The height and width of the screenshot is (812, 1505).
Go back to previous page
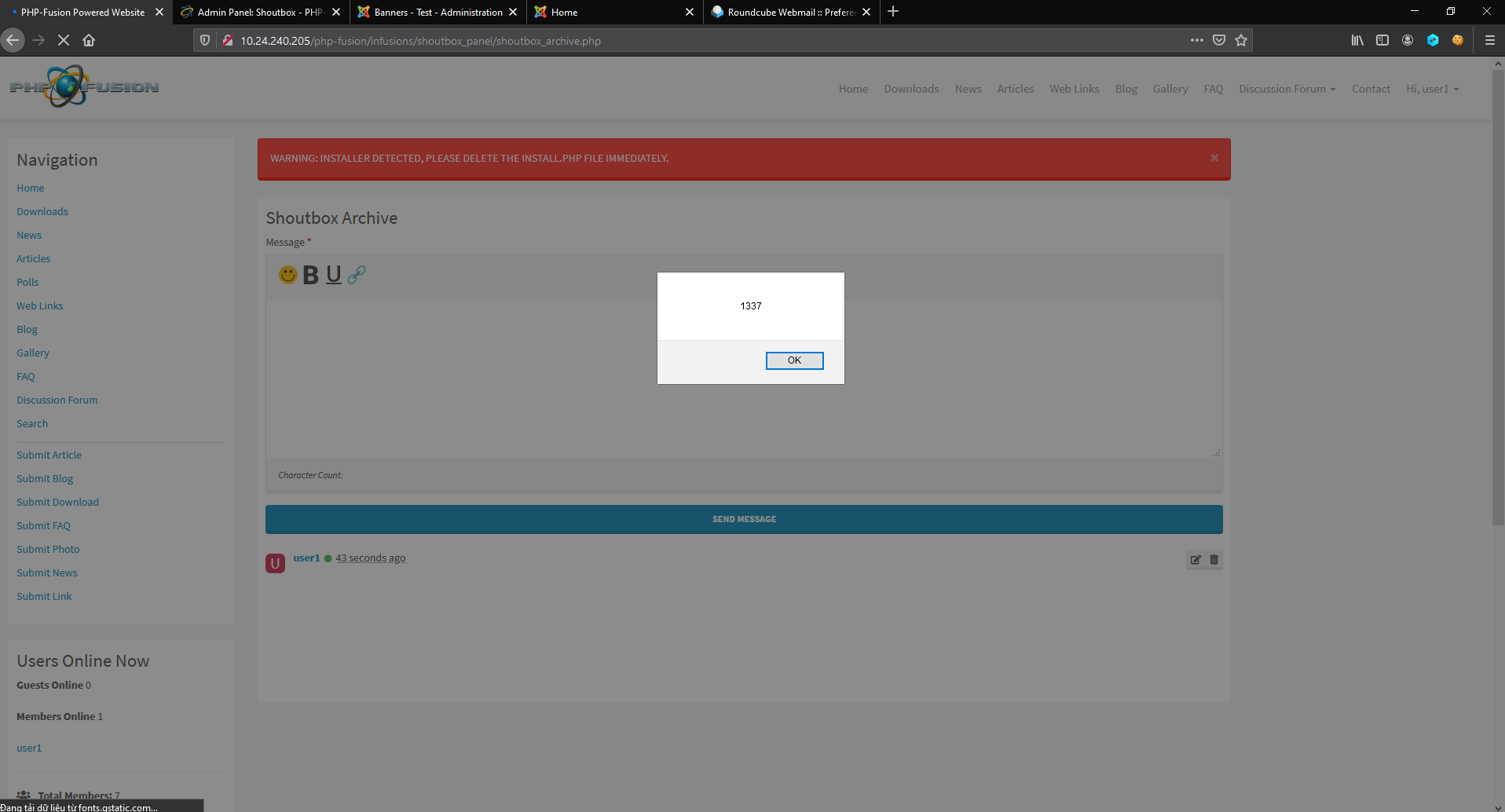(x=13, y=40)
